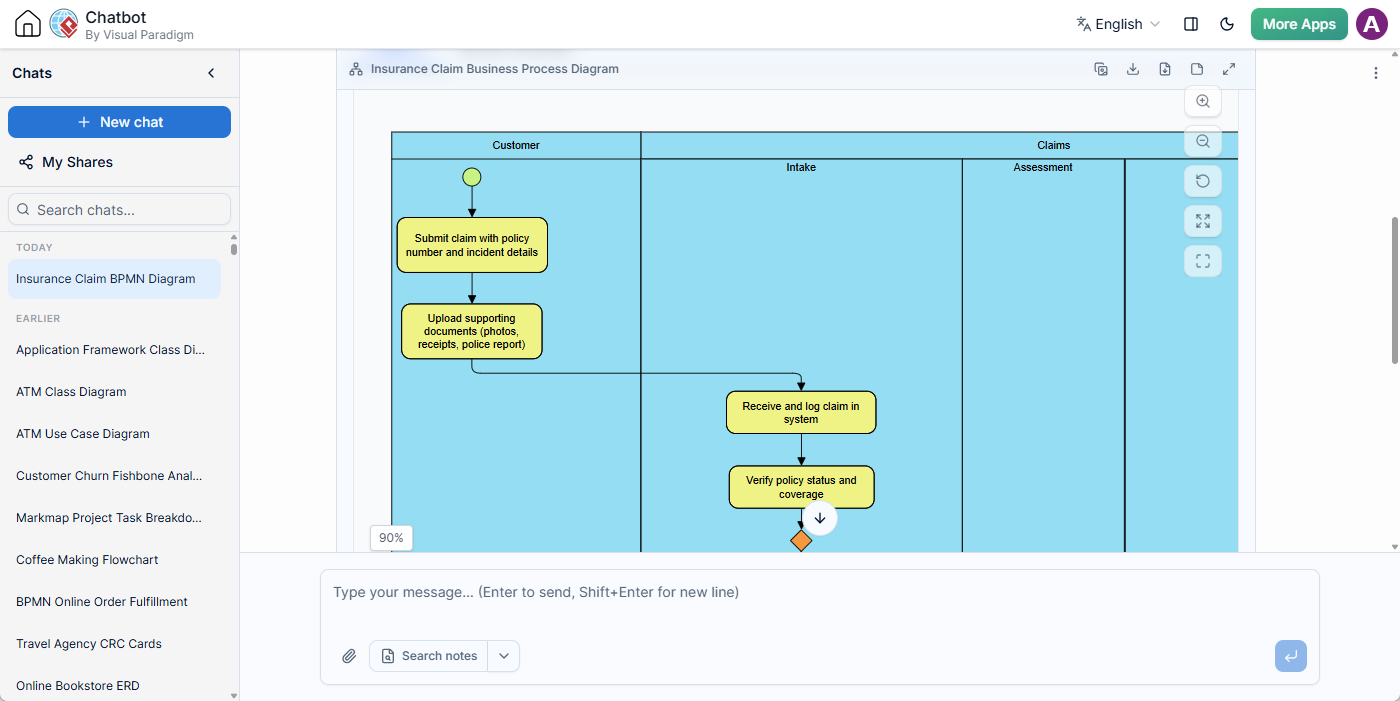
Task: Send the message with enter-arrow button
Action: pyautogui.click(x=1291, y=656)
